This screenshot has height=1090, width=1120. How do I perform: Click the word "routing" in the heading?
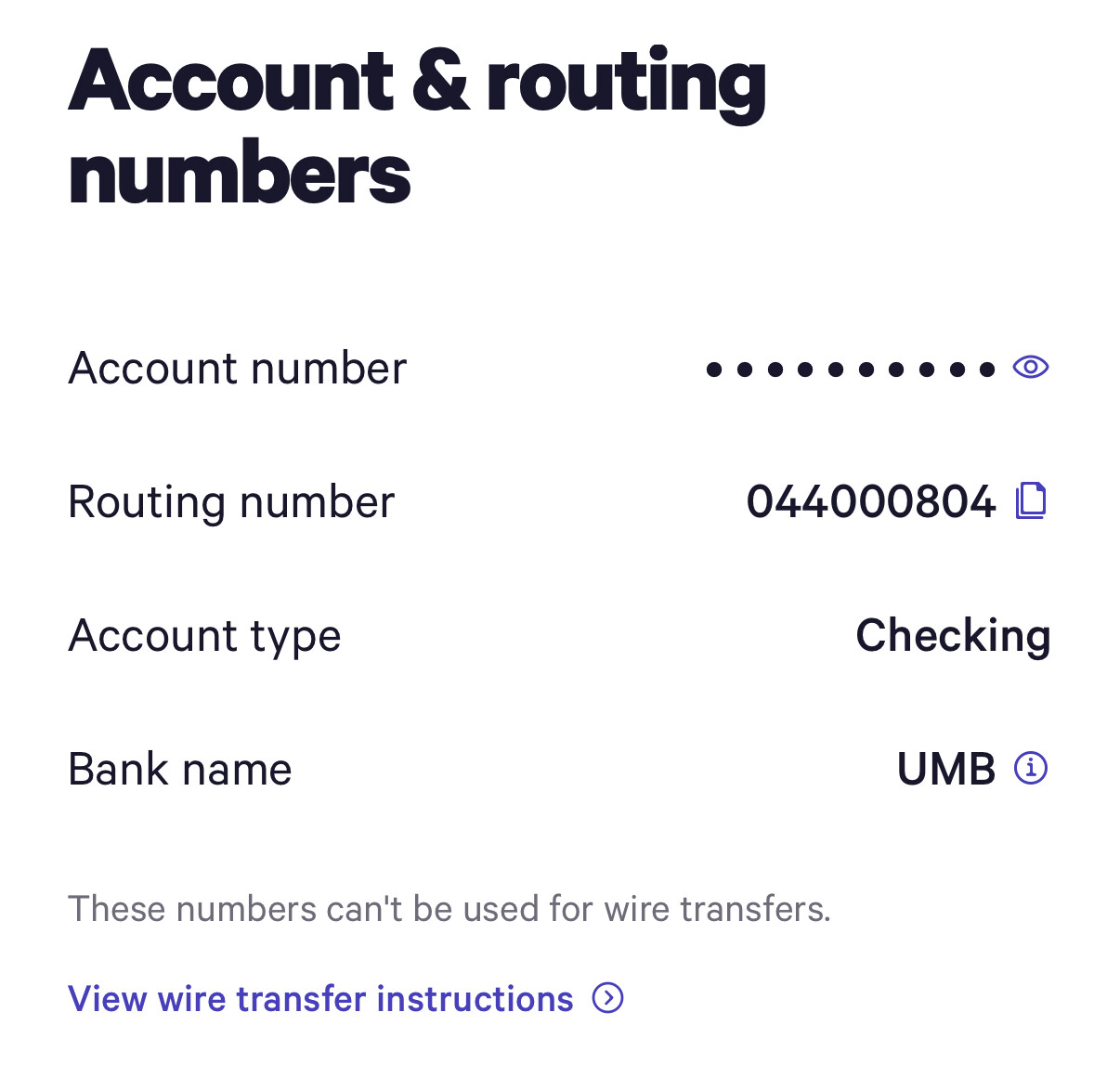pos(626,84)
